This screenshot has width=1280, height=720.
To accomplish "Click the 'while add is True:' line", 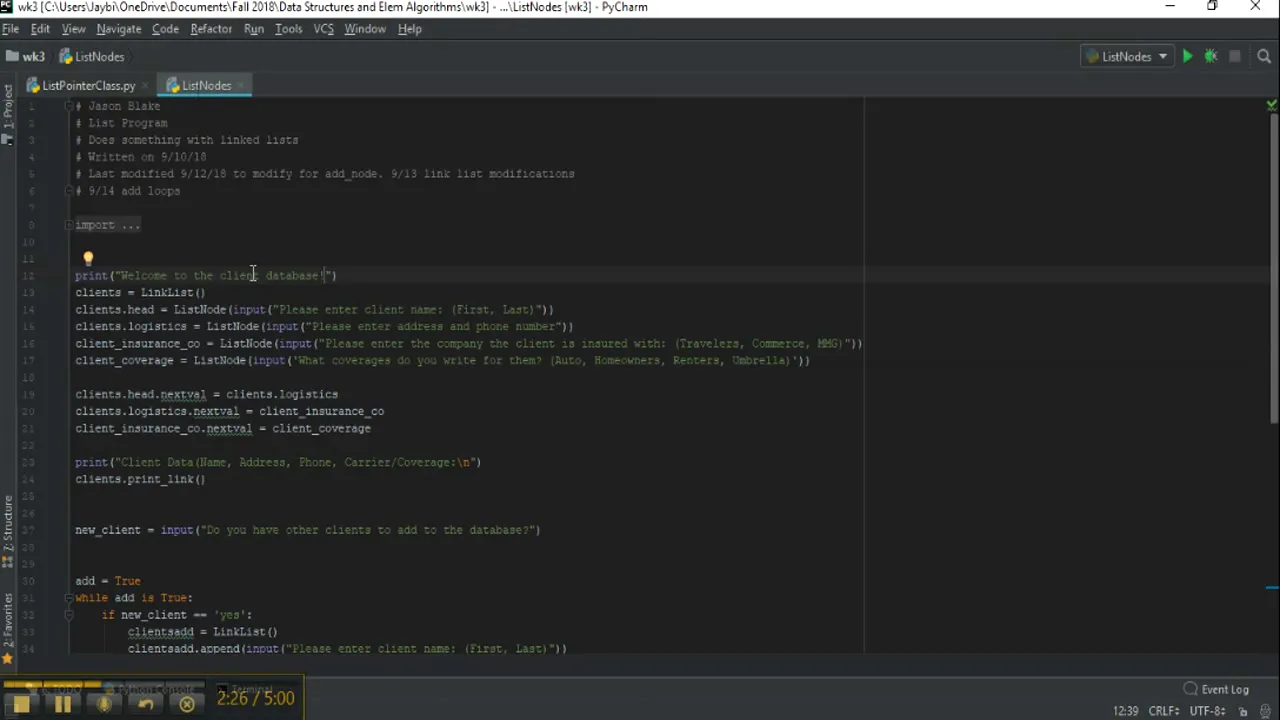I will pyautogui.click(x=134, y=598).
